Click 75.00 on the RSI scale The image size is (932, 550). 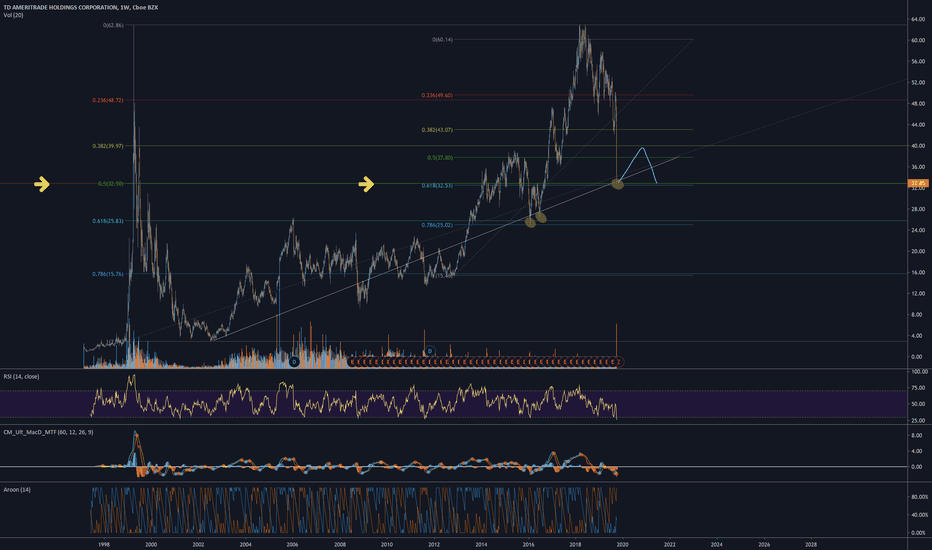[918, 388]
